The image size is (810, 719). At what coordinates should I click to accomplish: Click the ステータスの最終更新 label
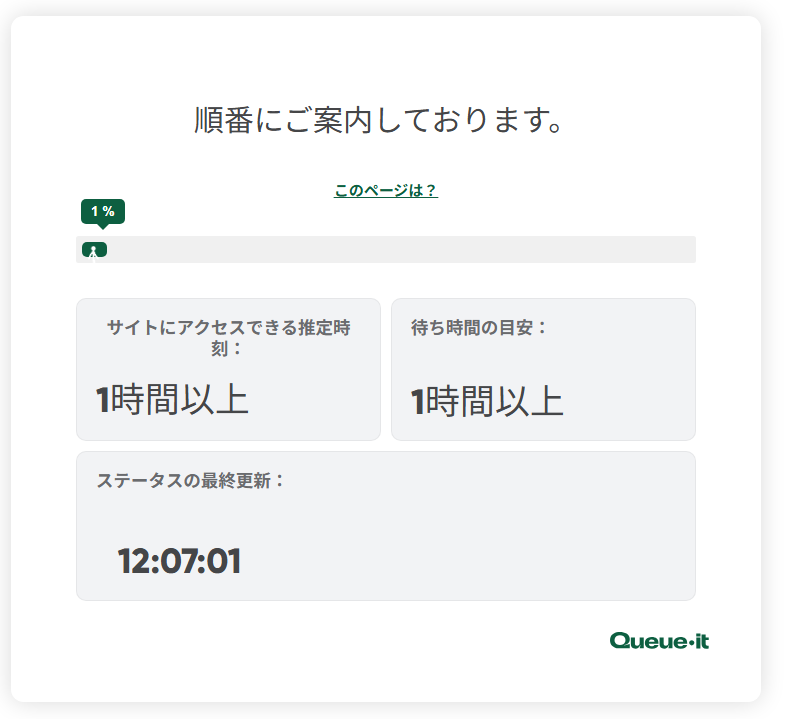coord(190,480)
